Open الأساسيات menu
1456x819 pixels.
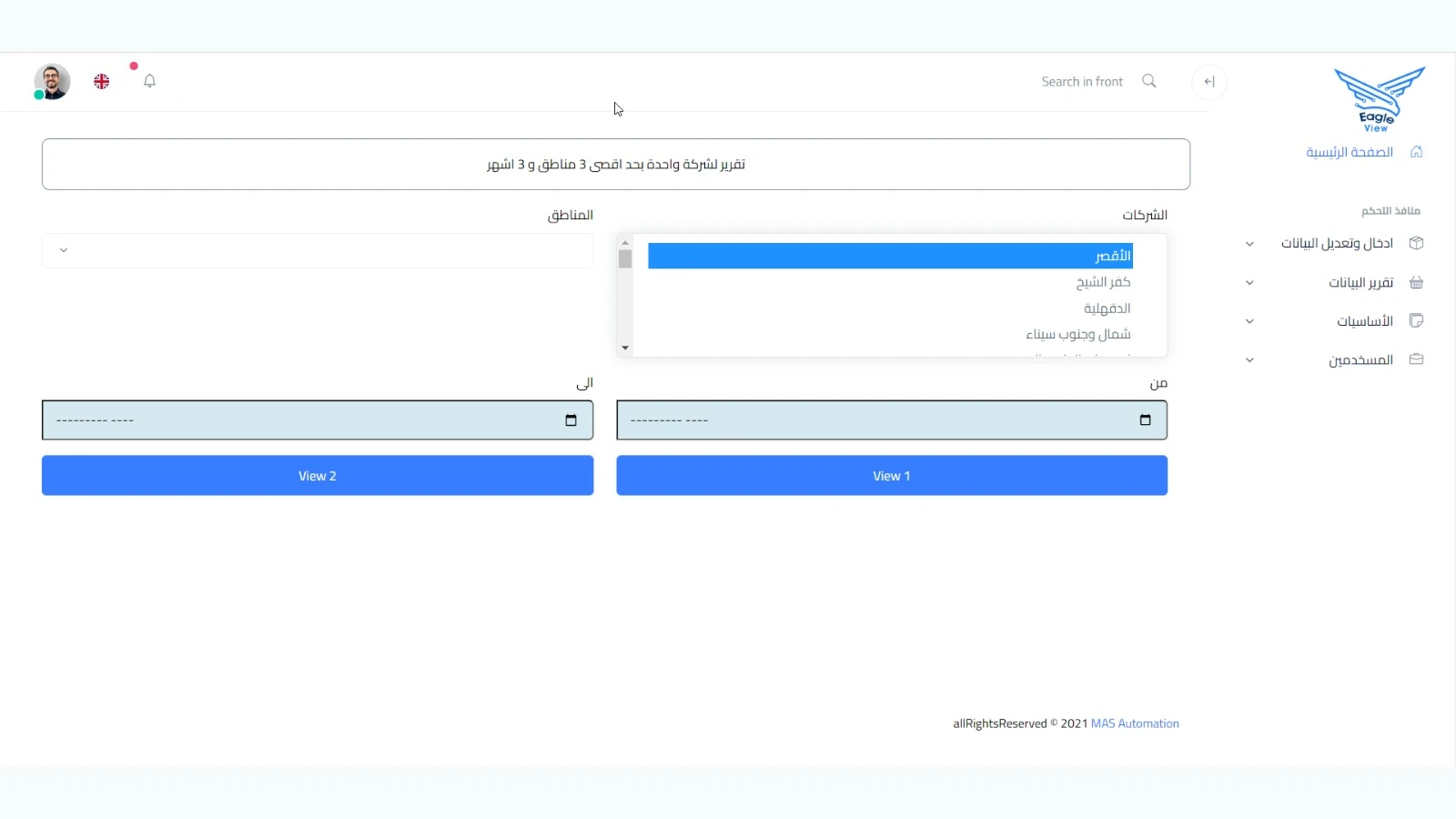click(1364, 321)
